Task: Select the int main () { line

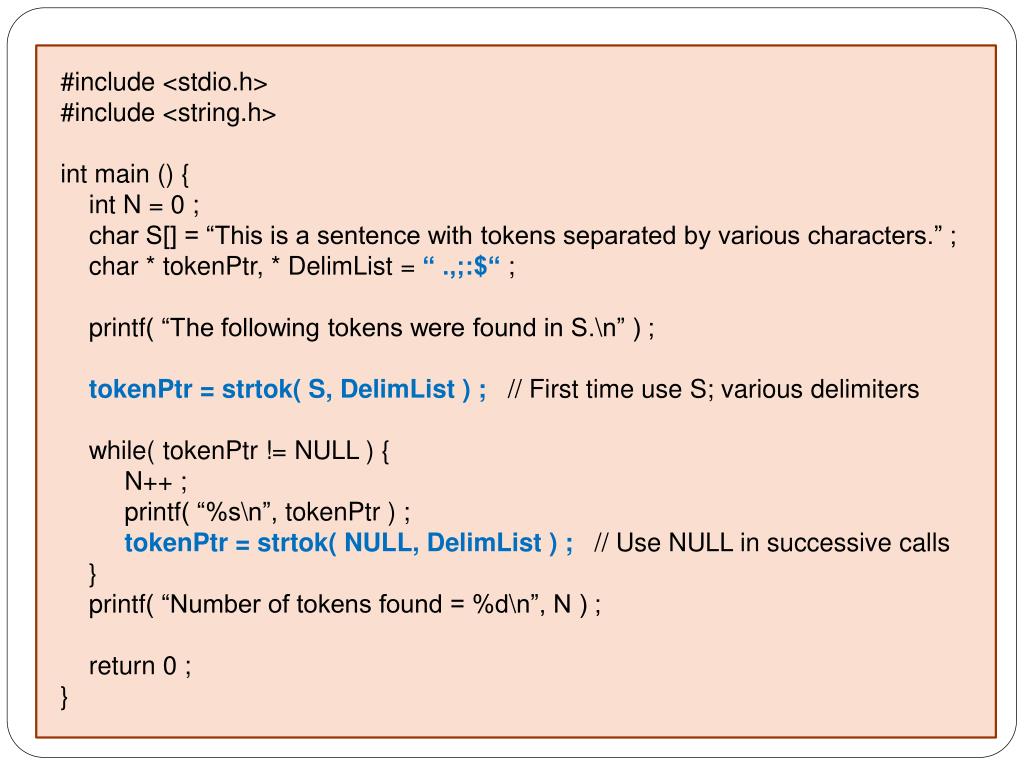Action: [x=125, y=174]
